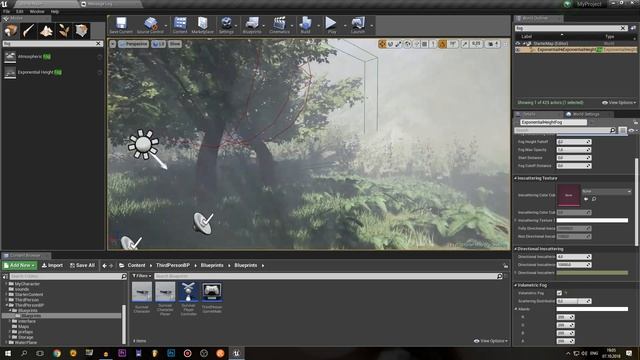
Task: Select Geometry Editing mode icon
Action: (x=82, y=31)
